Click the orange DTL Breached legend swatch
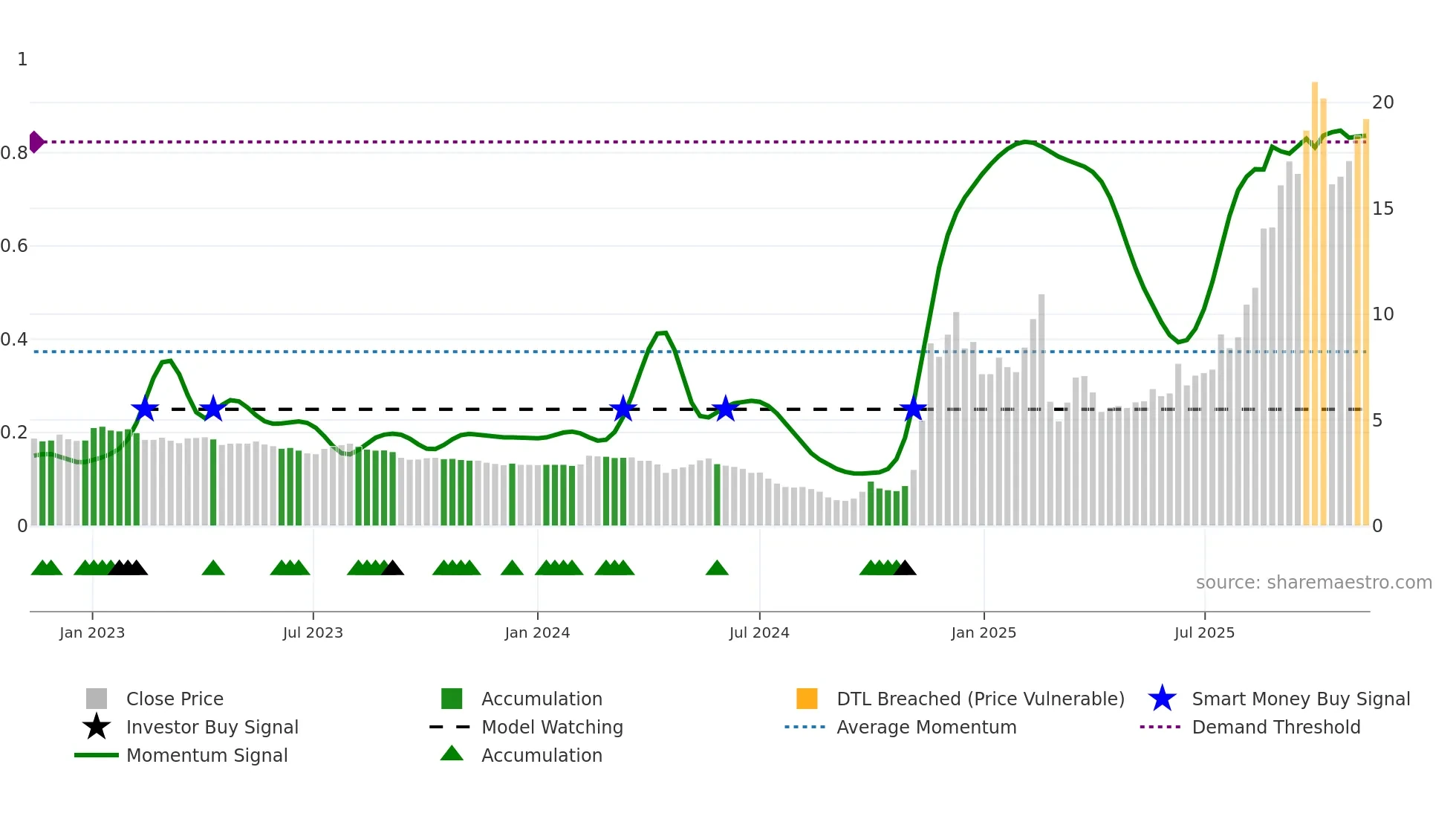1456x819 pixels. [807, 699]
